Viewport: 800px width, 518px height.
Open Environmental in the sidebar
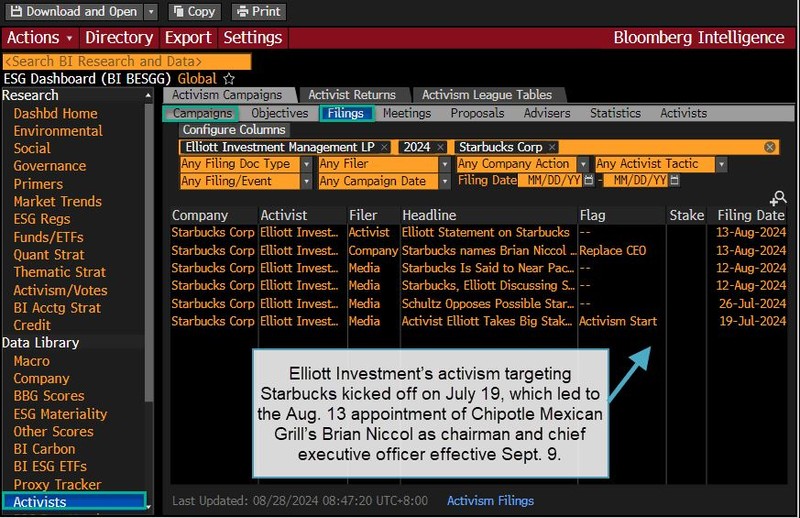pyautogui.click(x=58, y=131)
